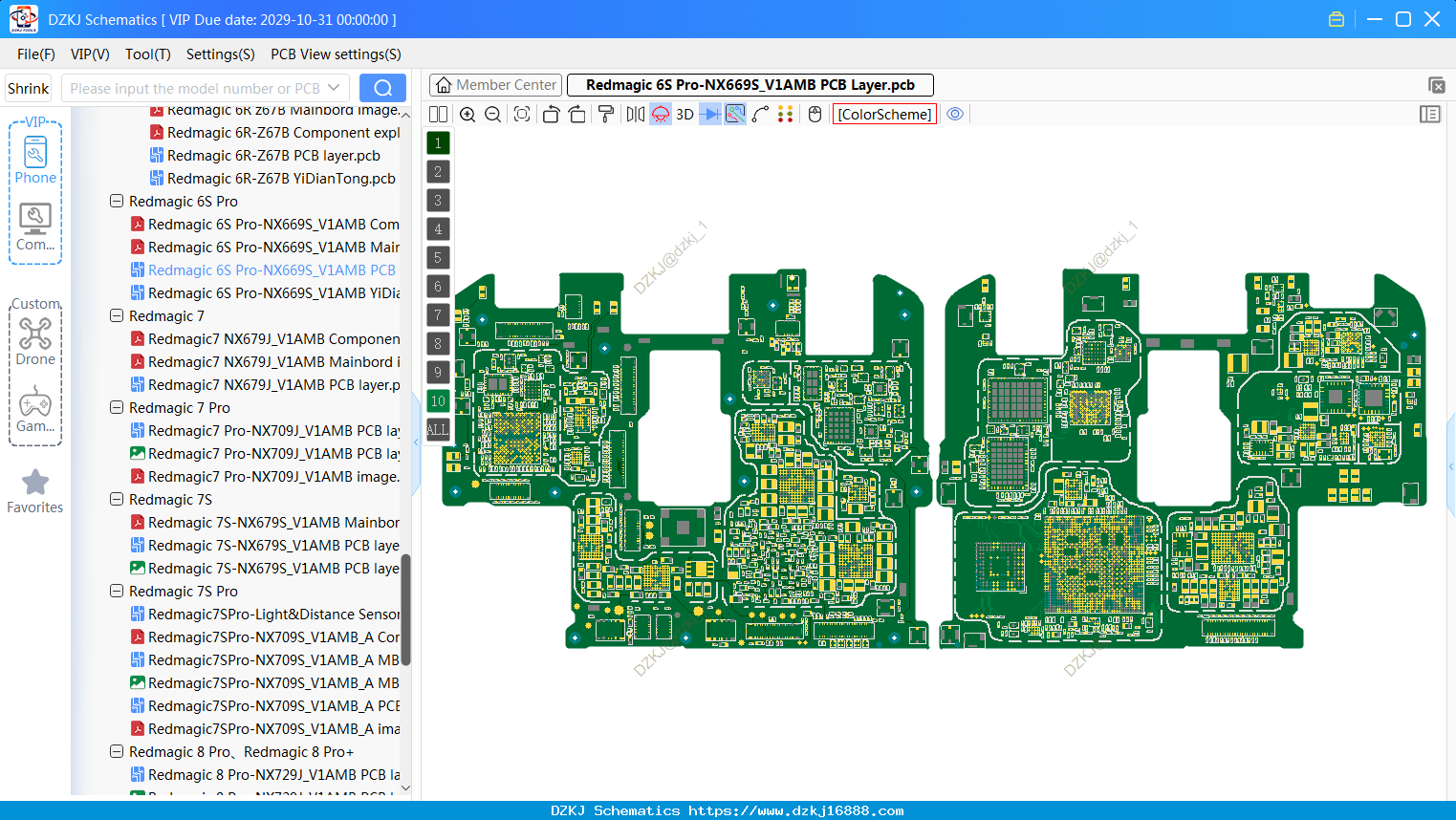Viewport: 1456px width, 820px height.
Task: Collapse the Redmagic 7 Pro folder
Action: click(117, 408)
